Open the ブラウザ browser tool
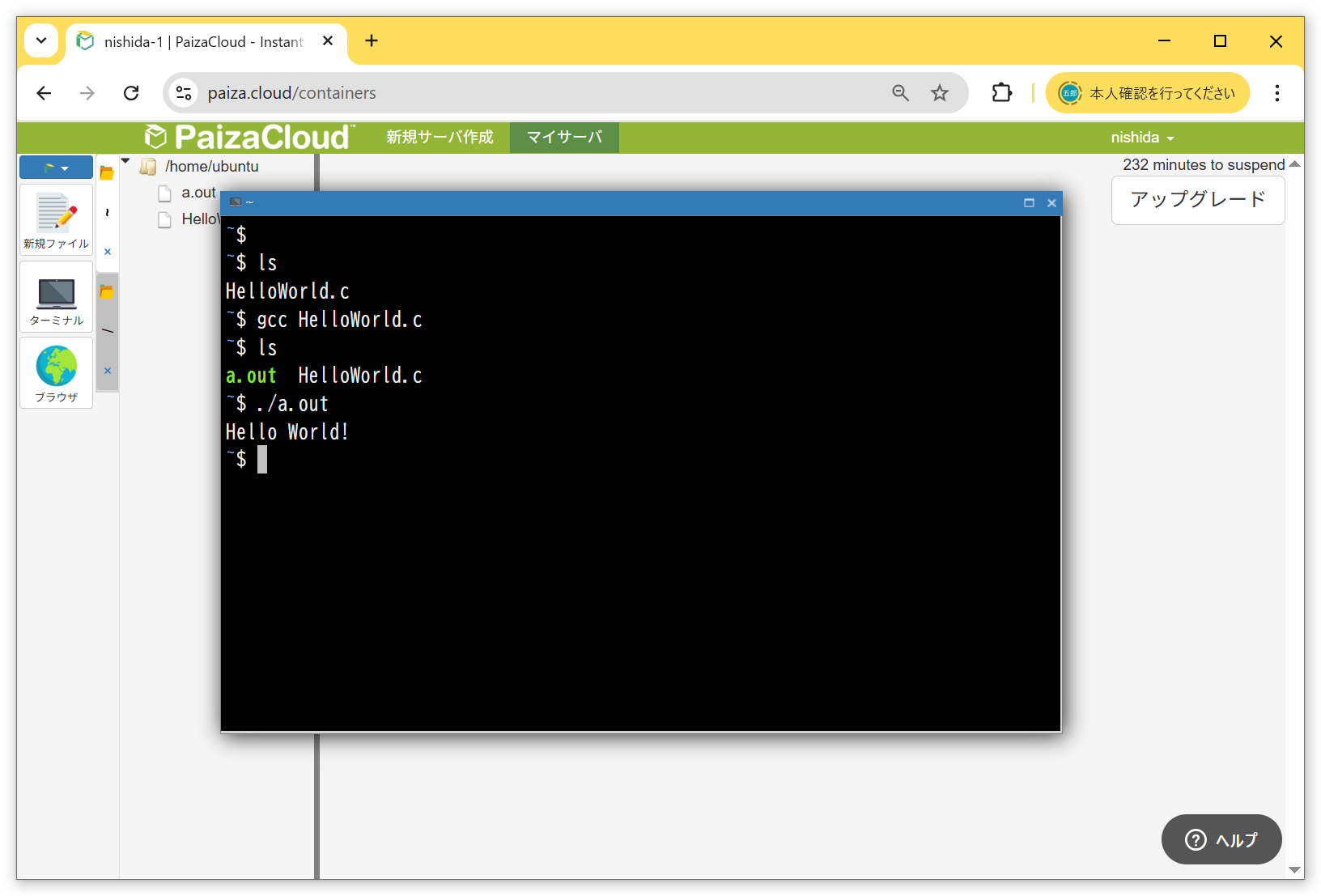 point(56,373)
